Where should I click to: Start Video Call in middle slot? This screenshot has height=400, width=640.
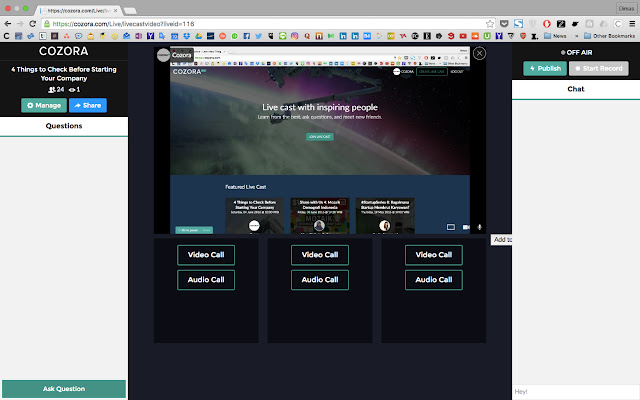(x=320, y=255)
